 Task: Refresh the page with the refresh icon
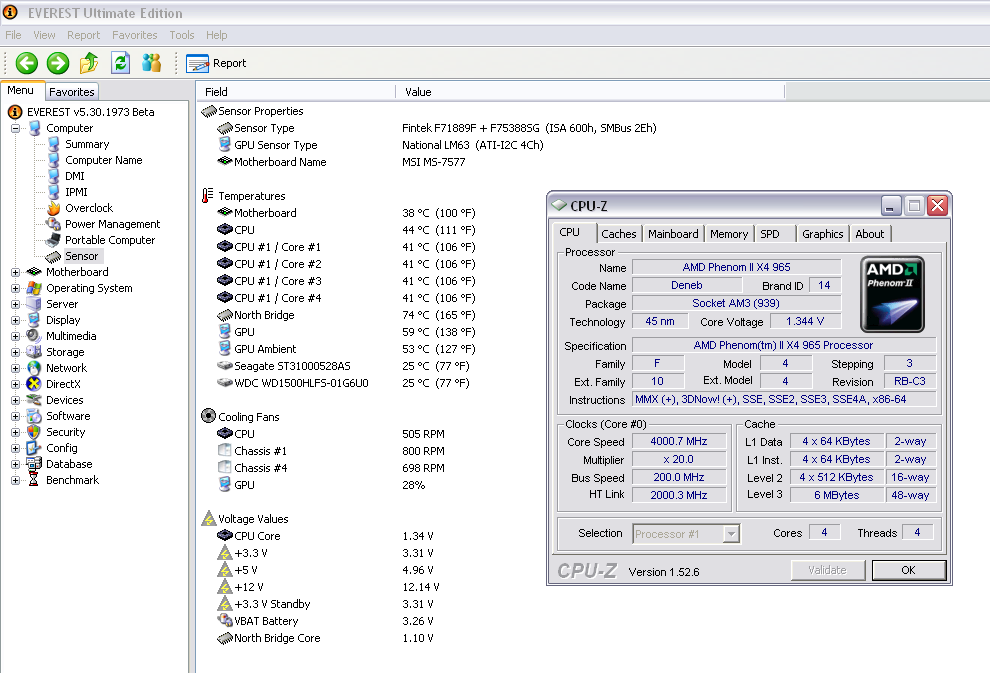120,63
